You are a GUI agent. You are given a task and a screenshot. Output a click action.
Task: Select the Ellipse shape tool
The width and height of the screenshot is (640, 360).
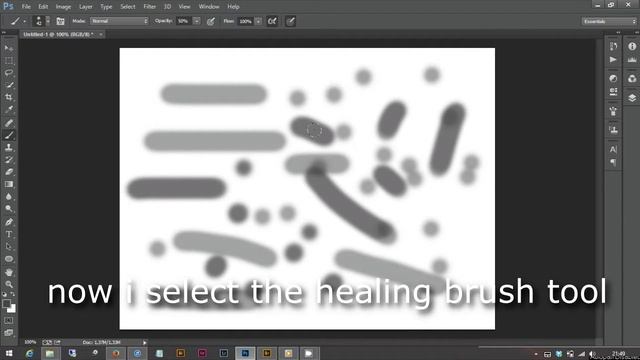[9, 259]
